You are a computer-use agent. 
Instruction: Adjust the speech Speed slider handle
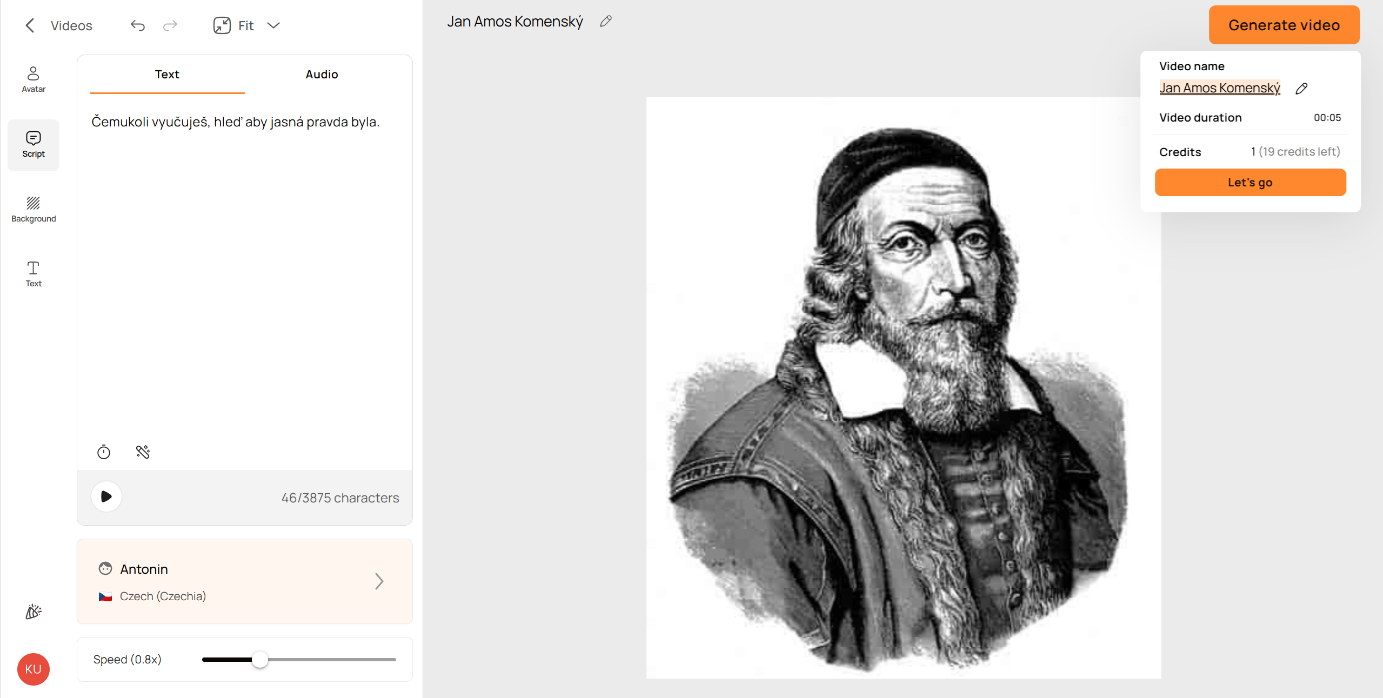(x=260, y=659)
